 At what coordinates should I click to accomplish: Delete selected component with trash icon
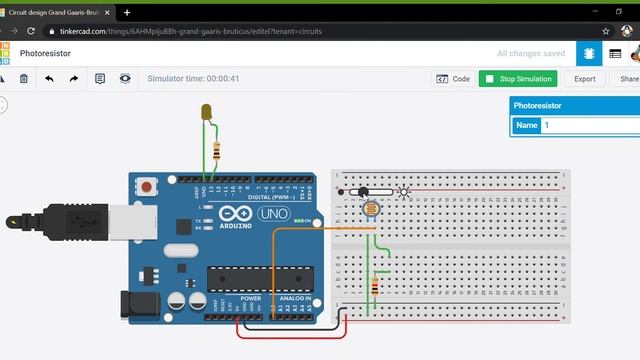click(x=24, y=79)
